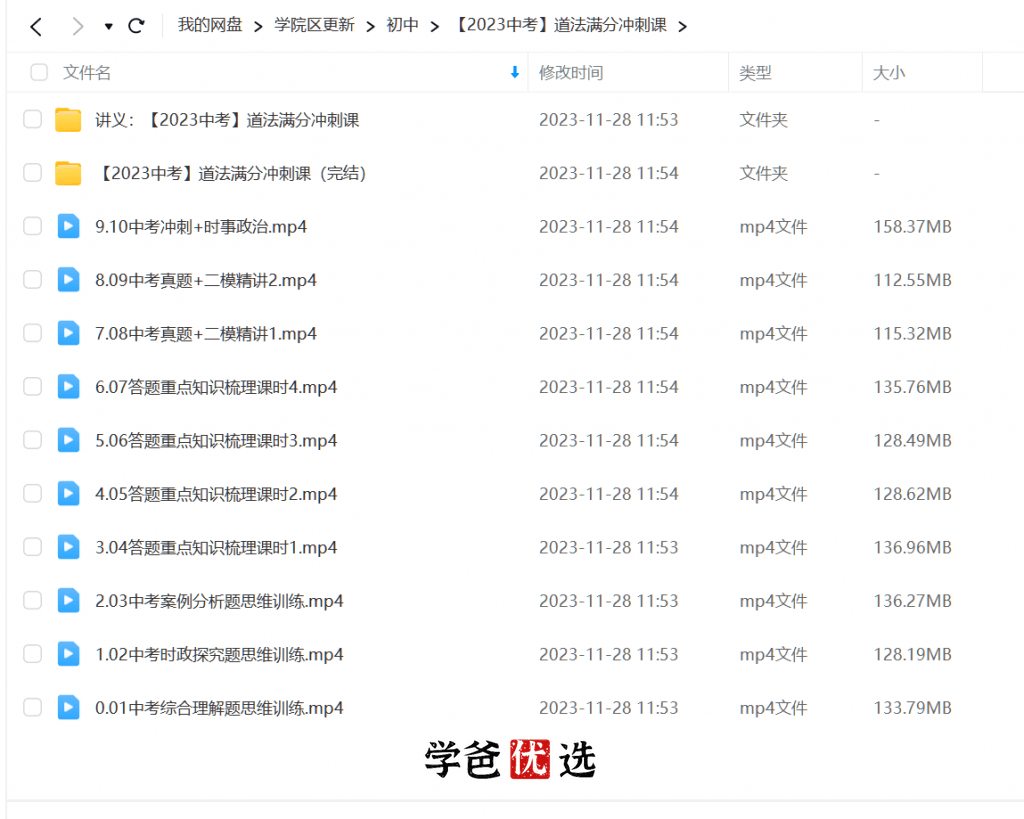Sort by 修改时间 column
Image resolution: width=1024 pixels, height=819 pixels.
pyautogui.click(x=571, y=72)
